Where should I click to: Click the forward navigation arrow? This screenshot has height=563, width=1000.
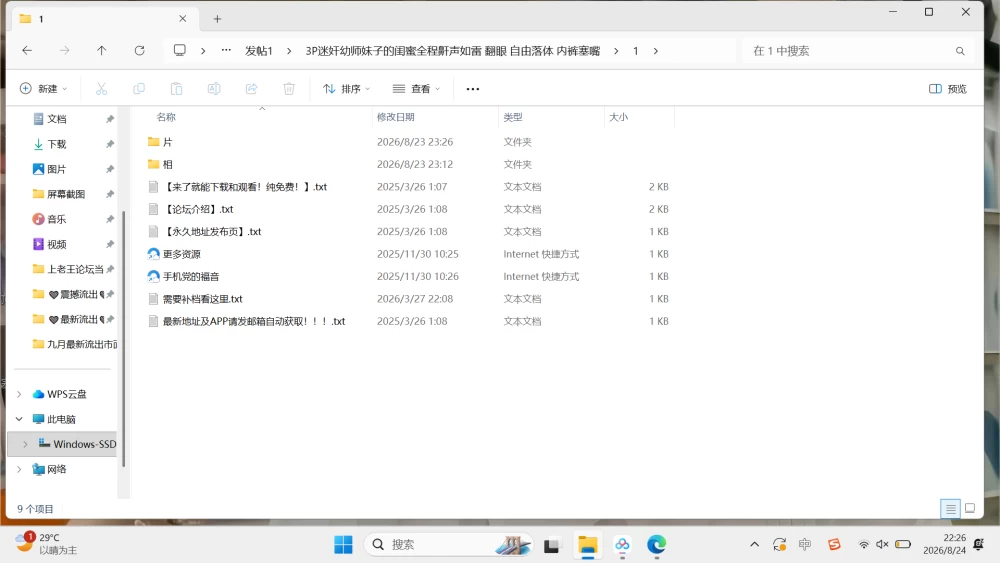coord(64,50)
